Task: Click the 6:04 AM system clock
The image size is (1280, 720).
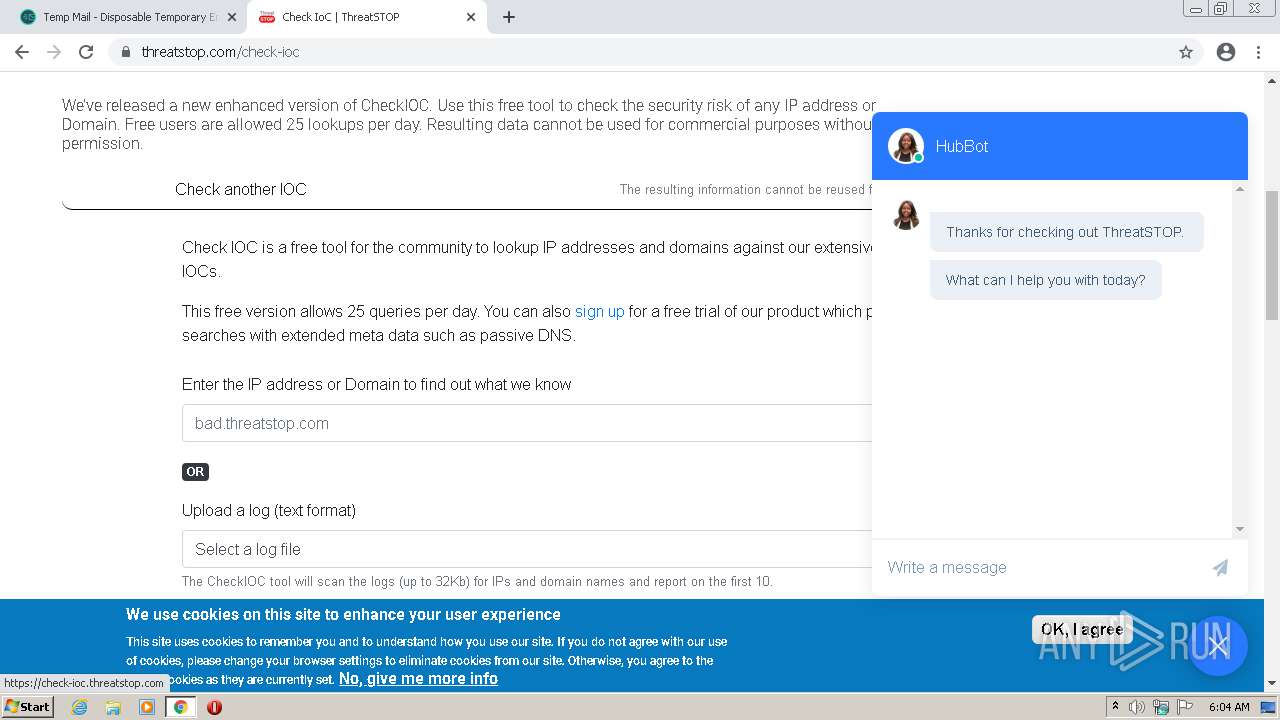Action: point(1229,707)
